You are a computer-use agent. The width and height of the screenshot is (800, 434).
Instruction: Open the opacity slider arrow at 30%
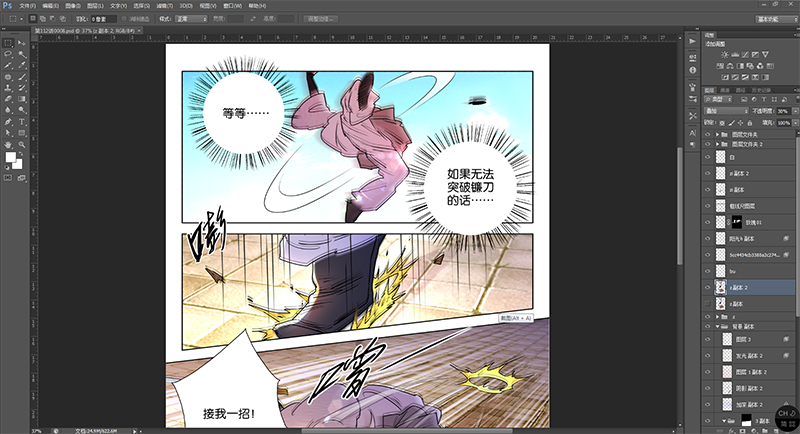795,111
